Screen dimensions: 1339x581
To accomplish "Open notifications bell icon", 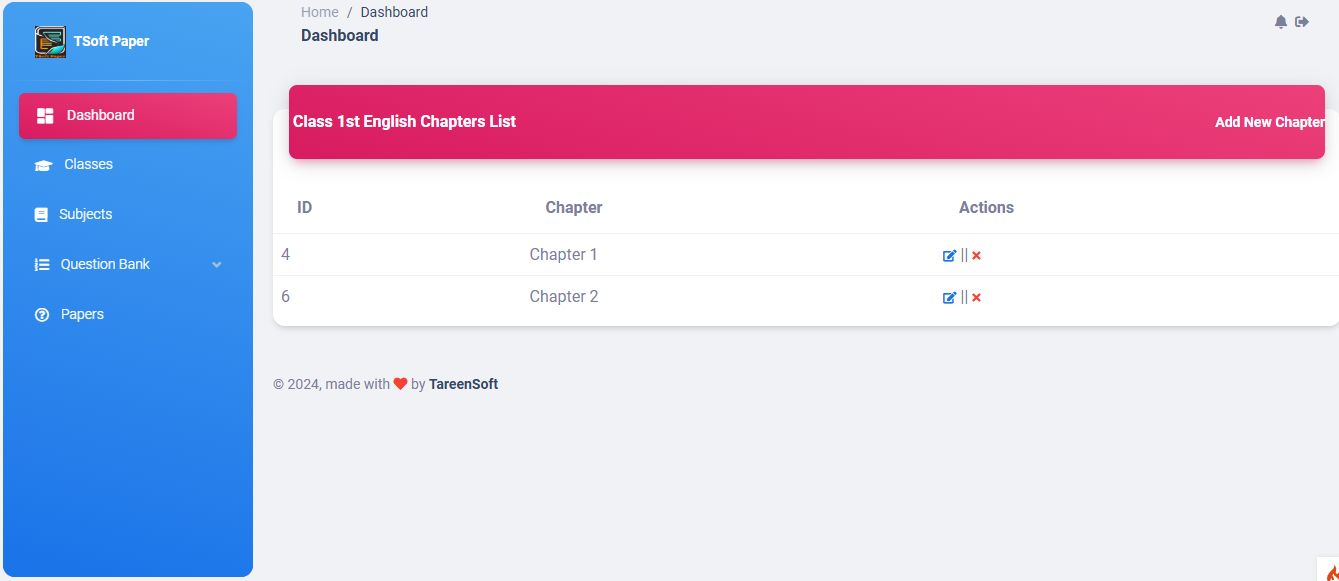I will click(x=1280, y=22).
